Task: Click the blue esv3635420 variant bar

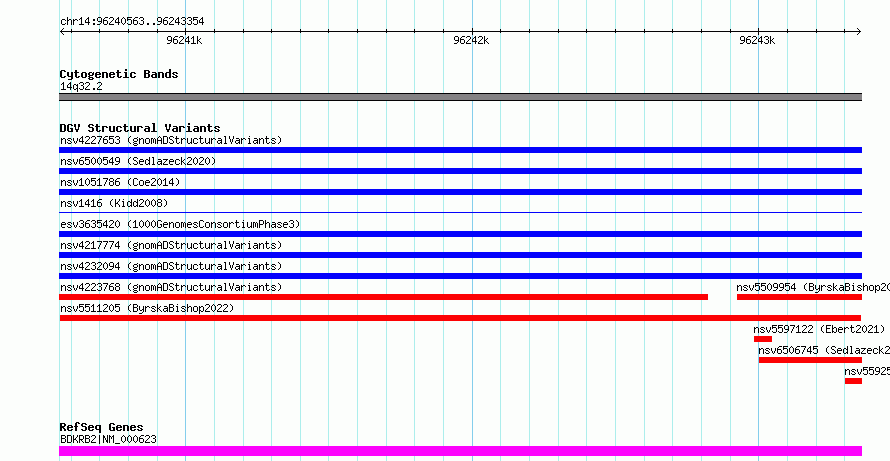Action: (x=460, y=234)
